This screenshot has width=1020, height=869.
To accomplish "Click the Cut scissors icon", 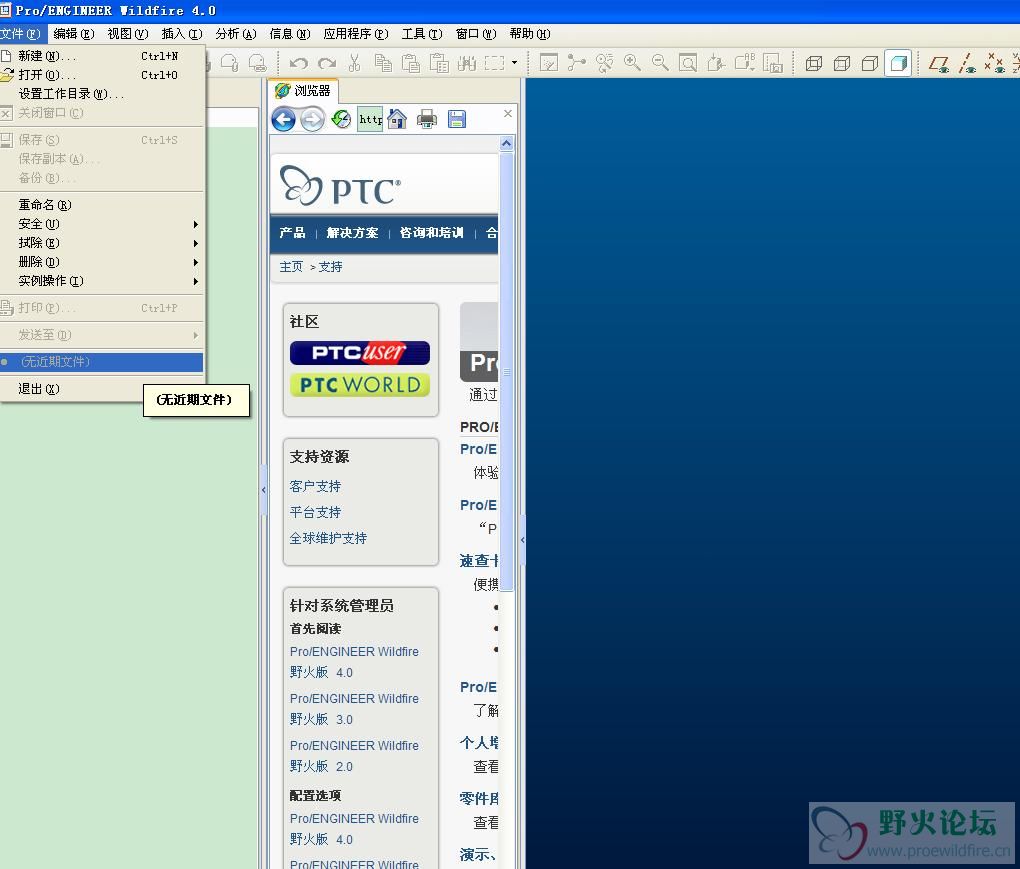I will 355,63.
